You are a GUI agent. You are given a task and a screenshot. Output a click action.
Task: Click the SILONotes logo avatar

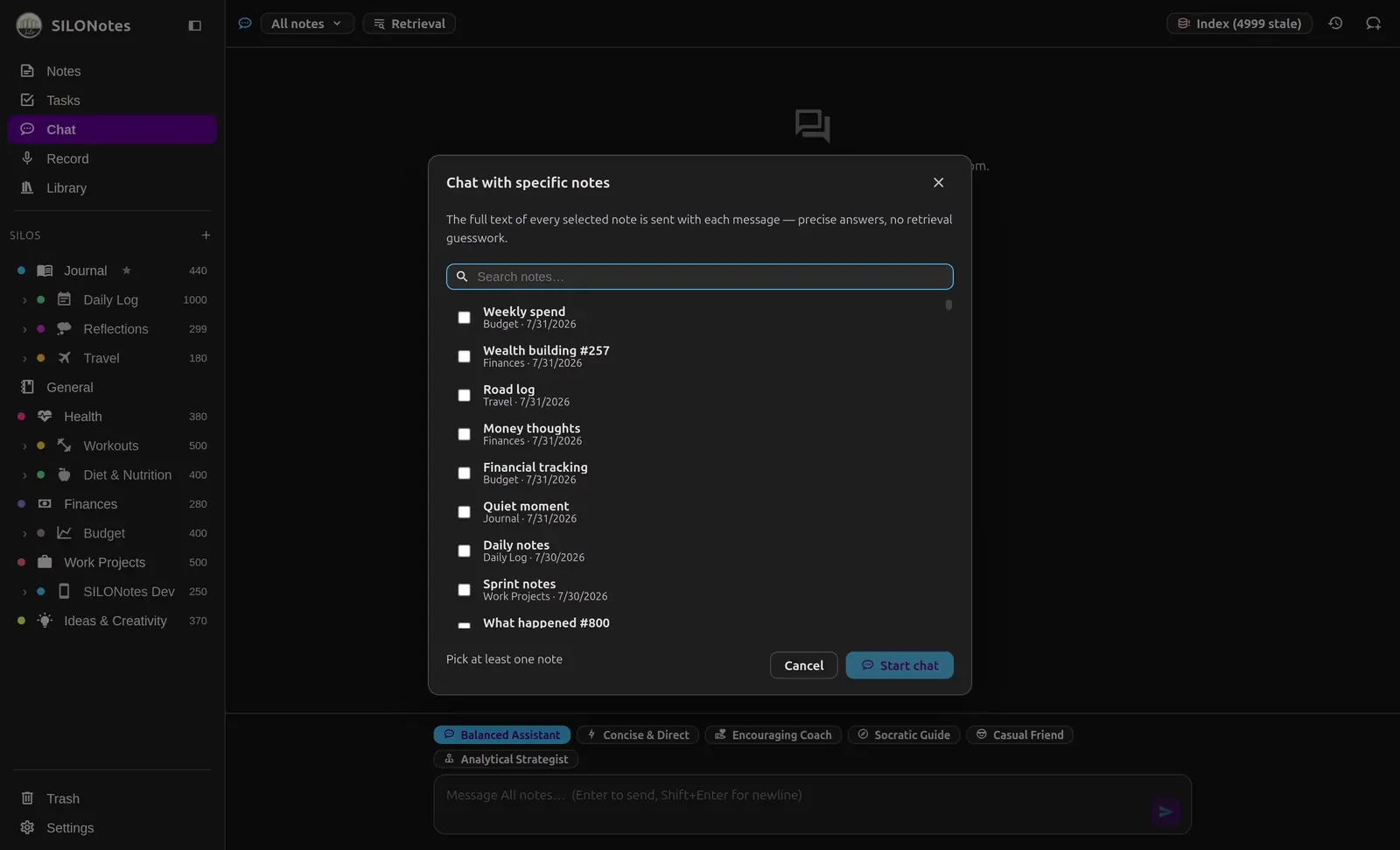[29, 25]
